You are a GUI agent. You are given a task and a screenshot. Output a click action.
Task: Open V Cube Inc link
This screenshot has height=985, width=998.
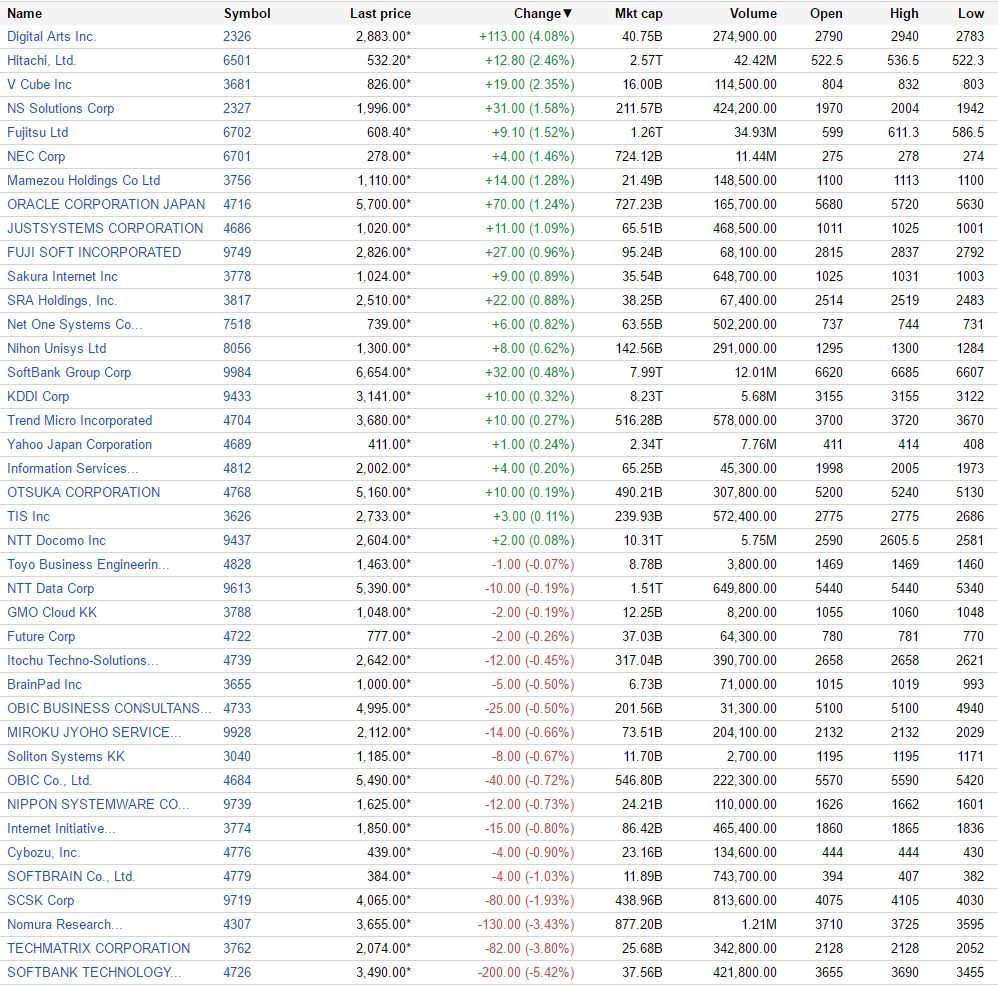(x=39, y=85)
